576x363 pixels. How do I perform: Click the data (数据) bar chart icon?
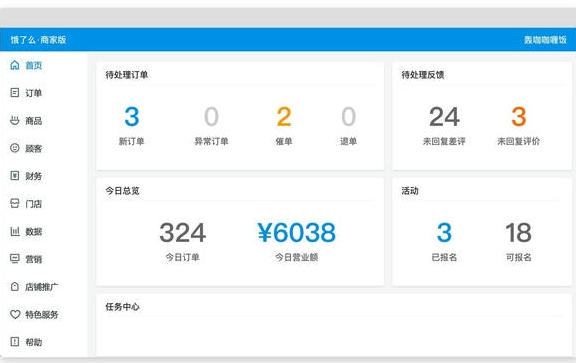(x=15, y=231)
